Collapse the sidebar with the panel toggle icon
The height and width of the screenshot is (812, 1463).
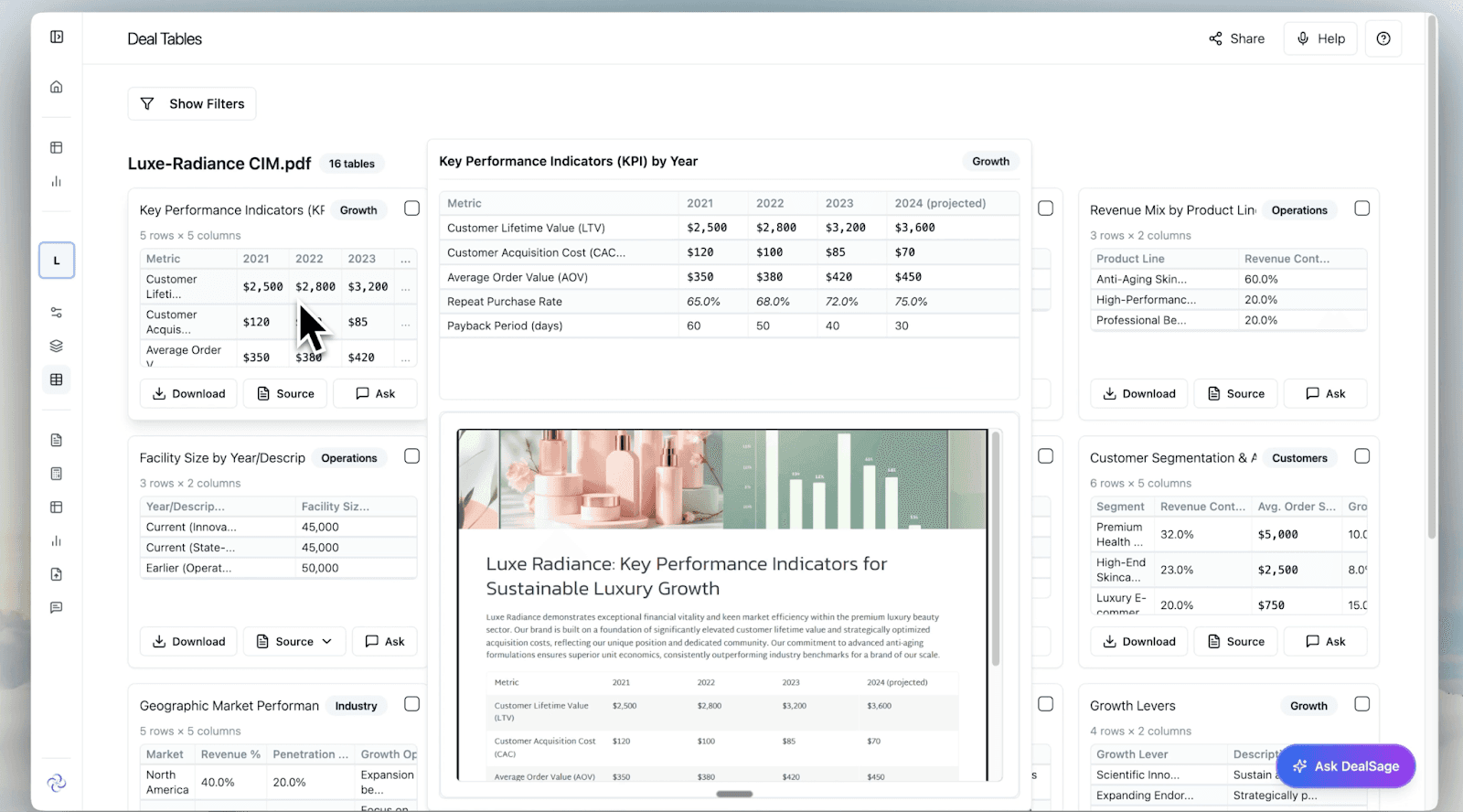[57, 37]
